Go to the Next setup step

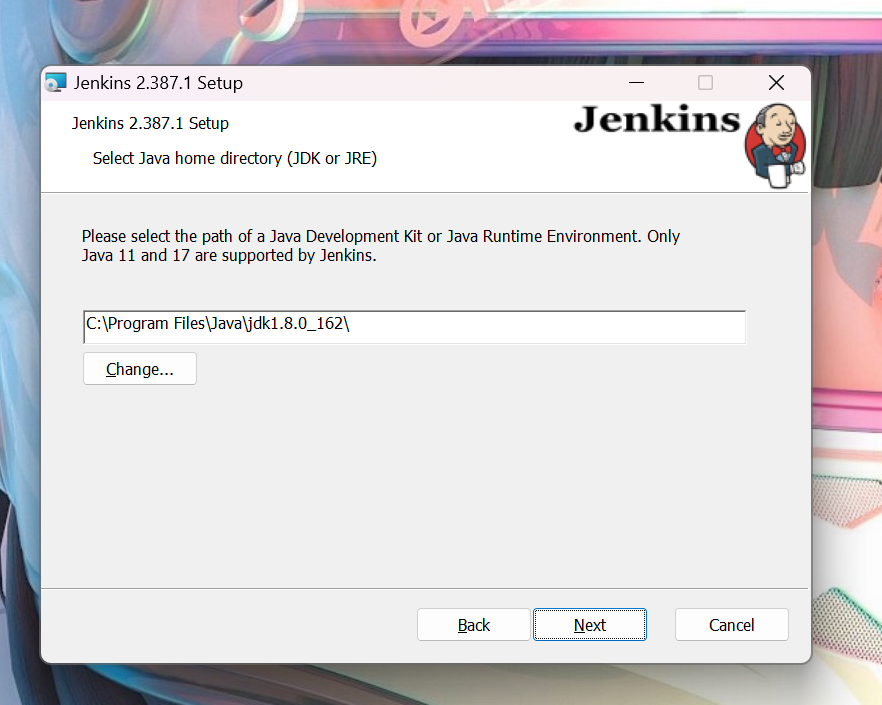point(590,625)
